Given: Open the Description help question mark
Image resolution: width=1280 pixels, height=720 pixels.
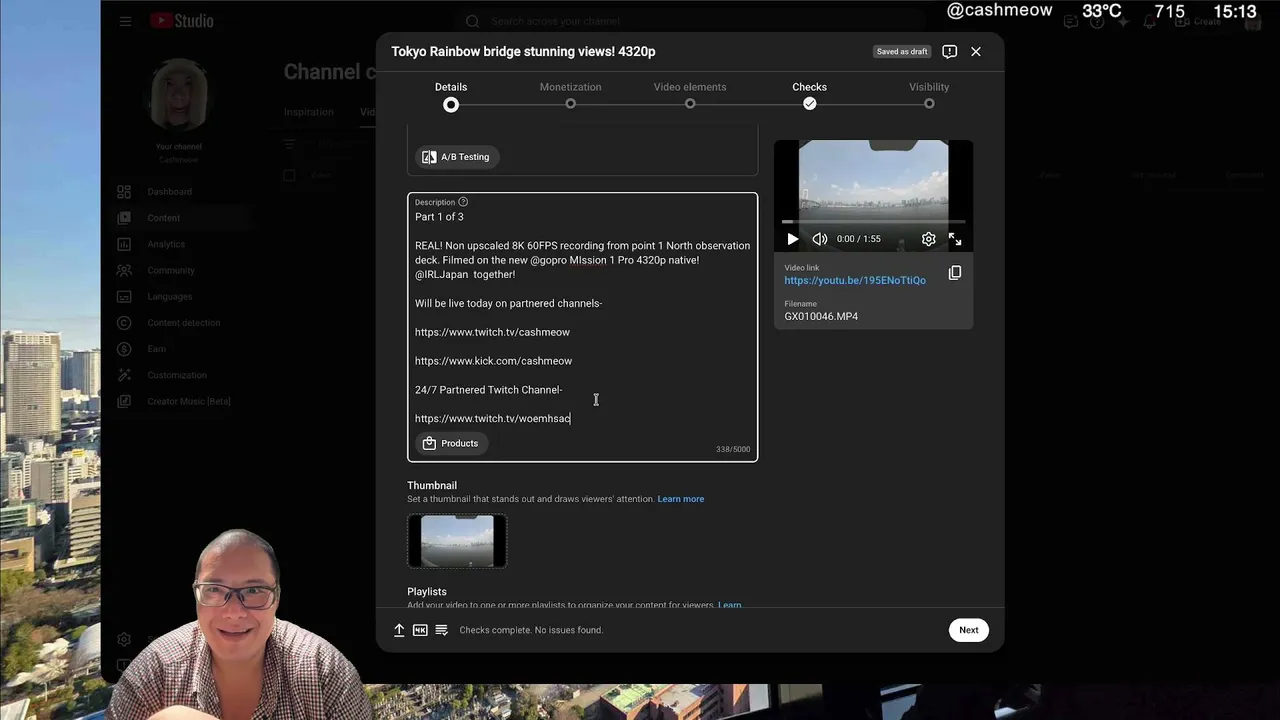Looking at the screenshot, I should click(x=463, y=202).
